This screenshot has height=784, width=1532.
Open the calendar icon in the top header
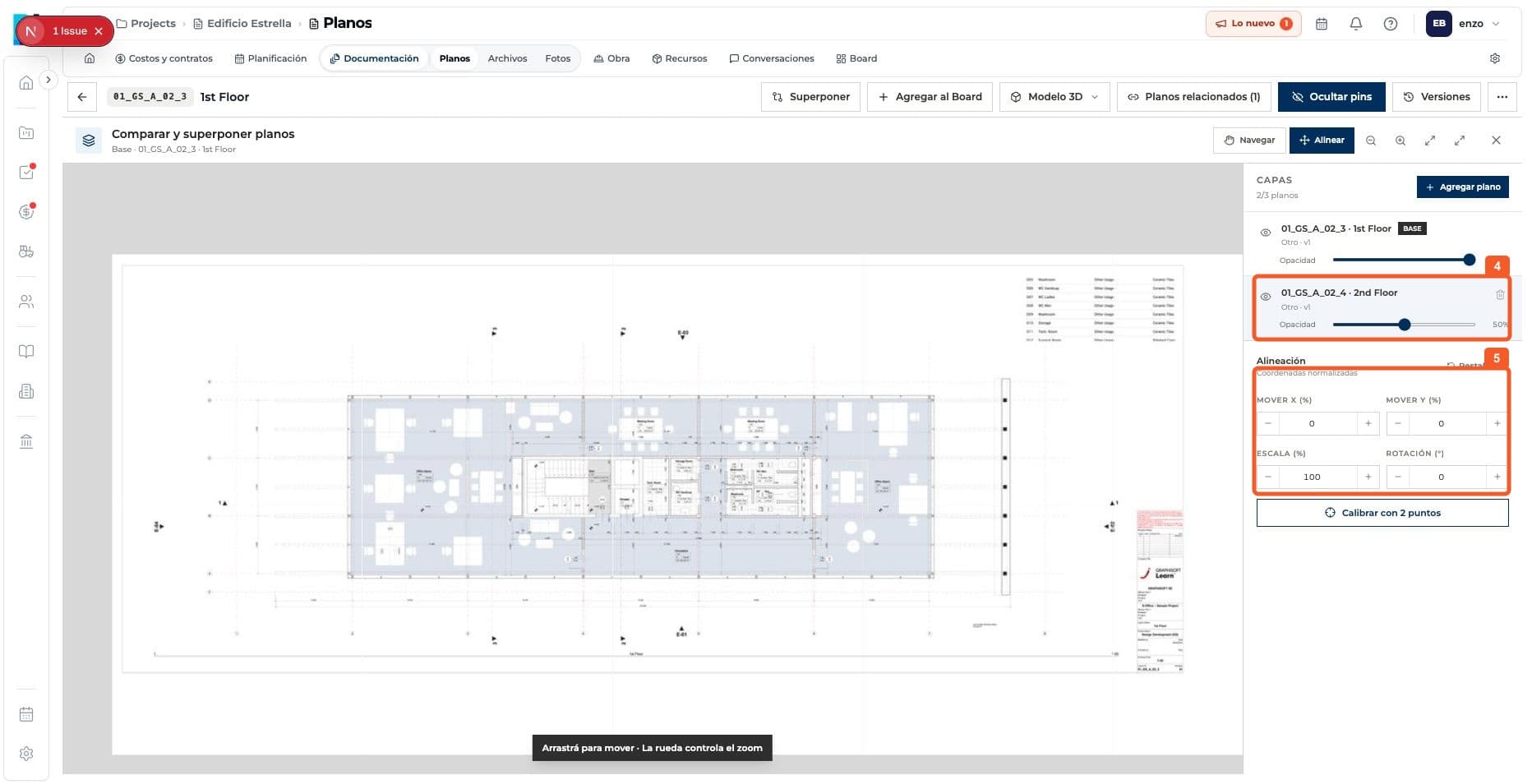[x=1322, y=24]
